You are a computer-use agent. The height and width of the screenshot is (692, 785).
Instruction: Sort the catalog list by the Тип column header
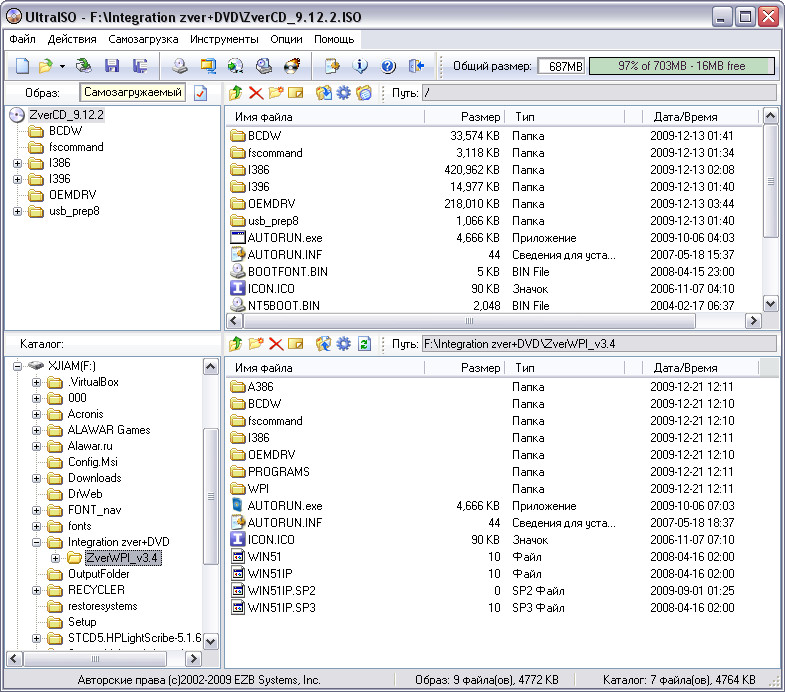565,368
